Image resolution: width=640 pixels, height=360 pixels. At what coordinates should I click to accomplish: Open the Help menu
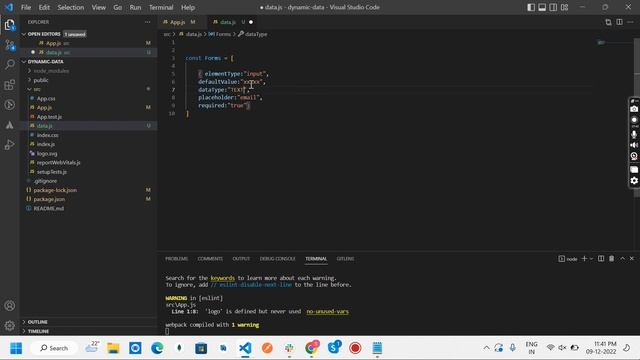click(x=188, y=7)
